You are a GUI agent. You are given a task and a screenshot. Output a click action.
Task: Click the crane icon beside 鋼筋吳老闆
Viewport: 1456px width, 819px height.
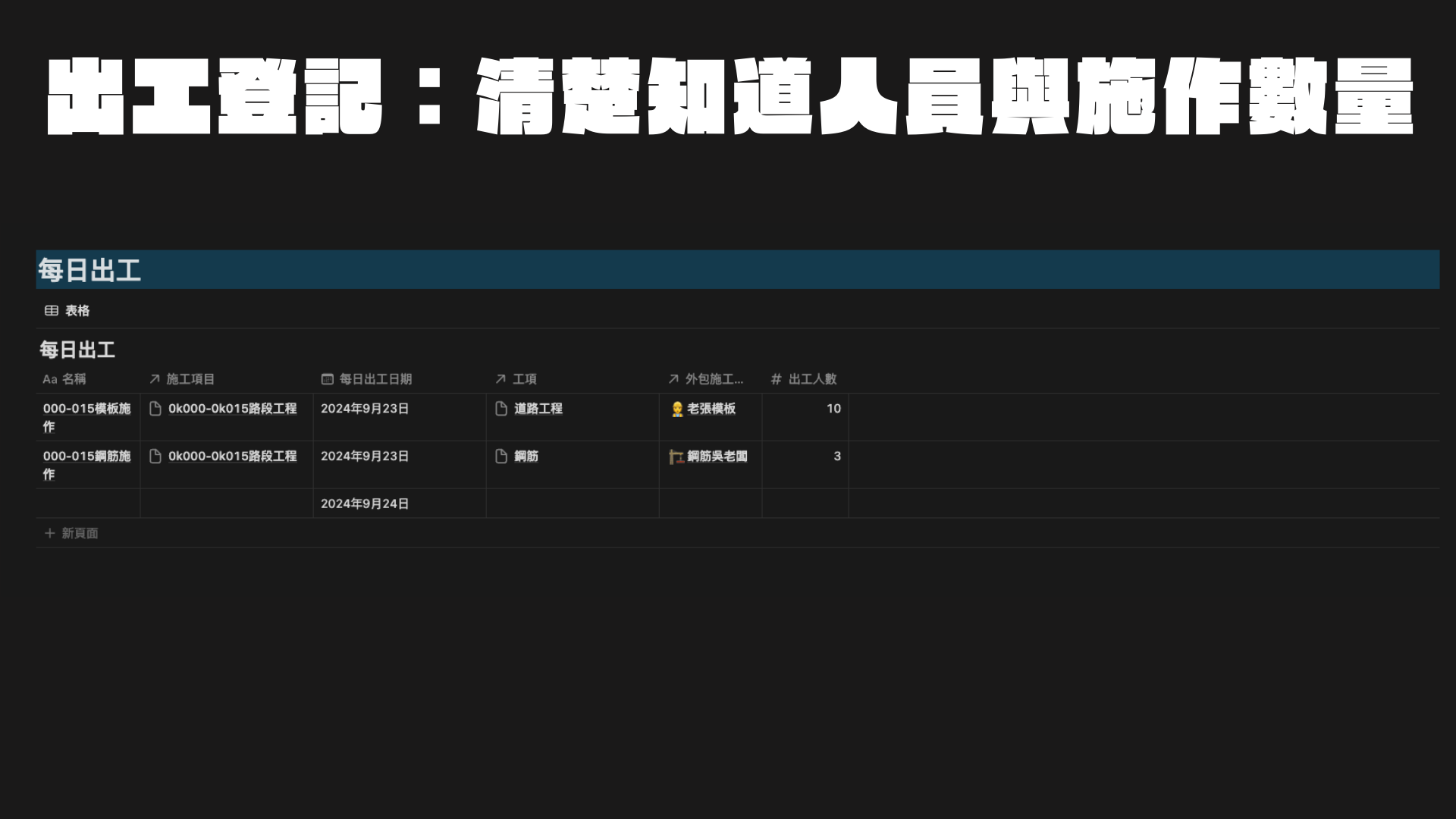(x=676, y=457)
